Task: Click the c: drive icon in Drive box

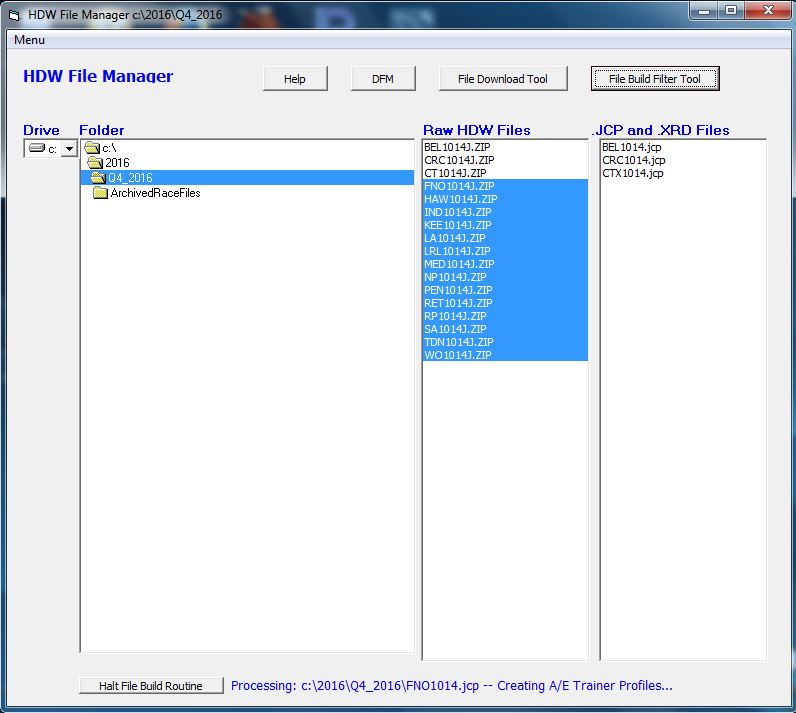Action: [37, 148]
